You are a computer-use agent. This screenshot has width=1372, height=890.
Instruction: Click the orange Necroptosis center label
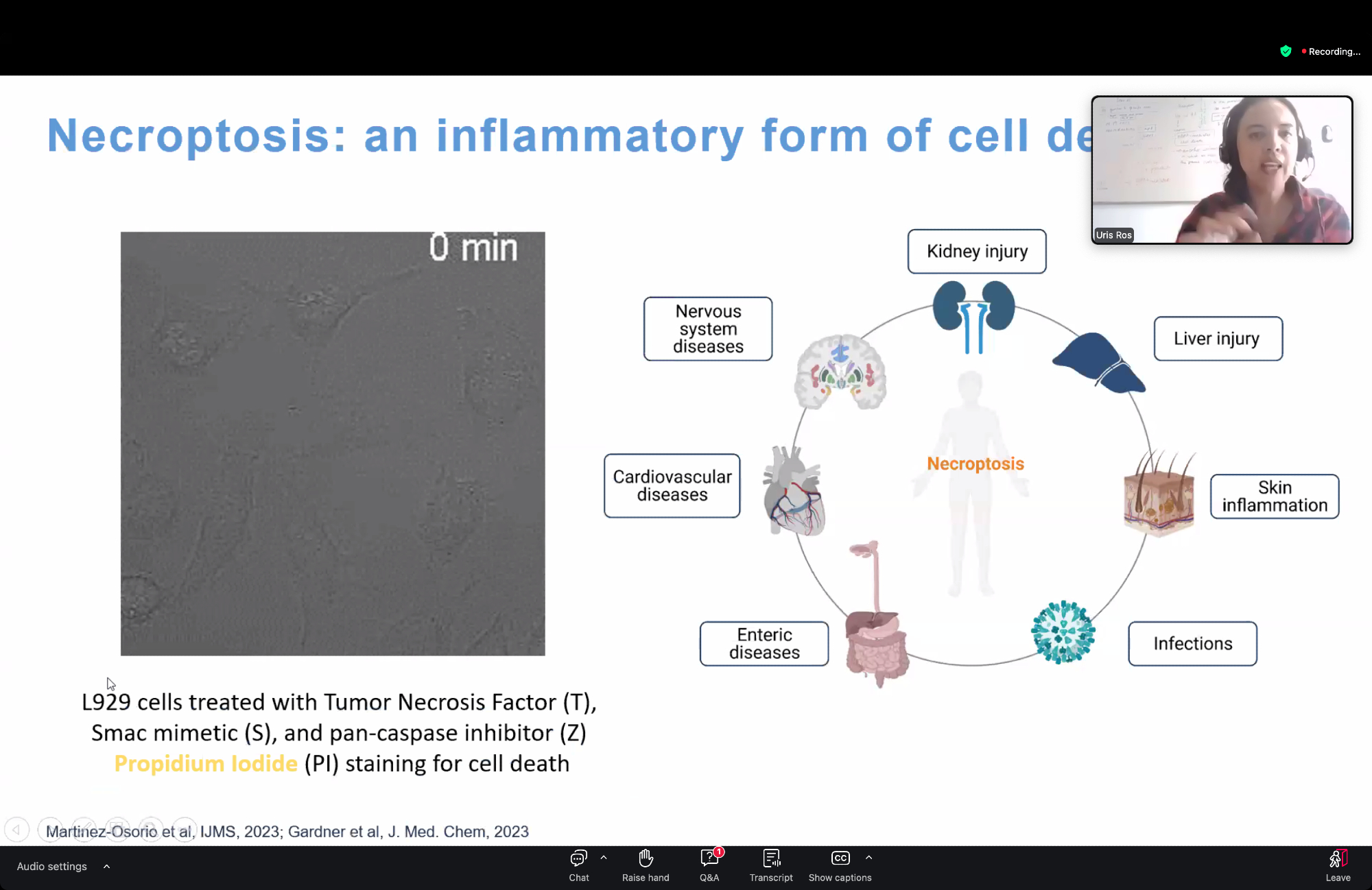click(975, 464)
